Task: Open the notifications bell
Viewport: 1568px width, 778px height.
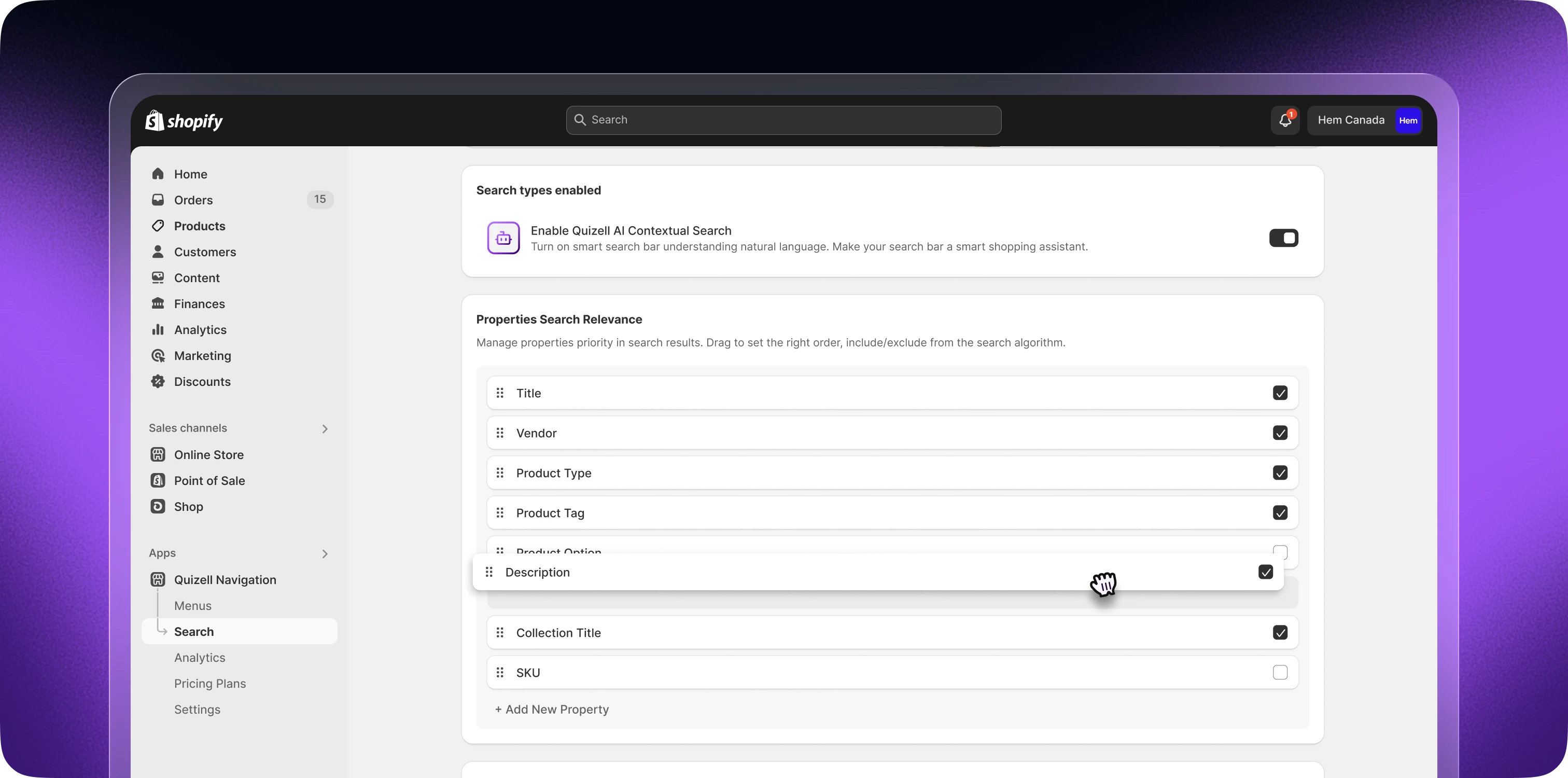Action: 1285,120
